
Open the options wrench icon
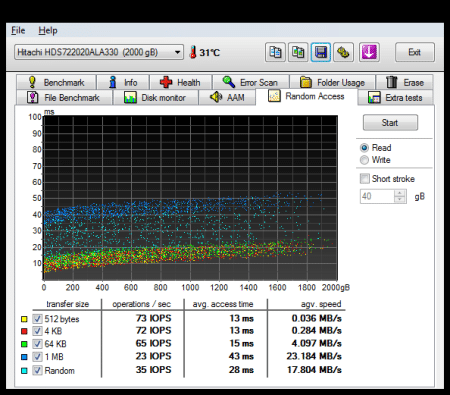343,52
